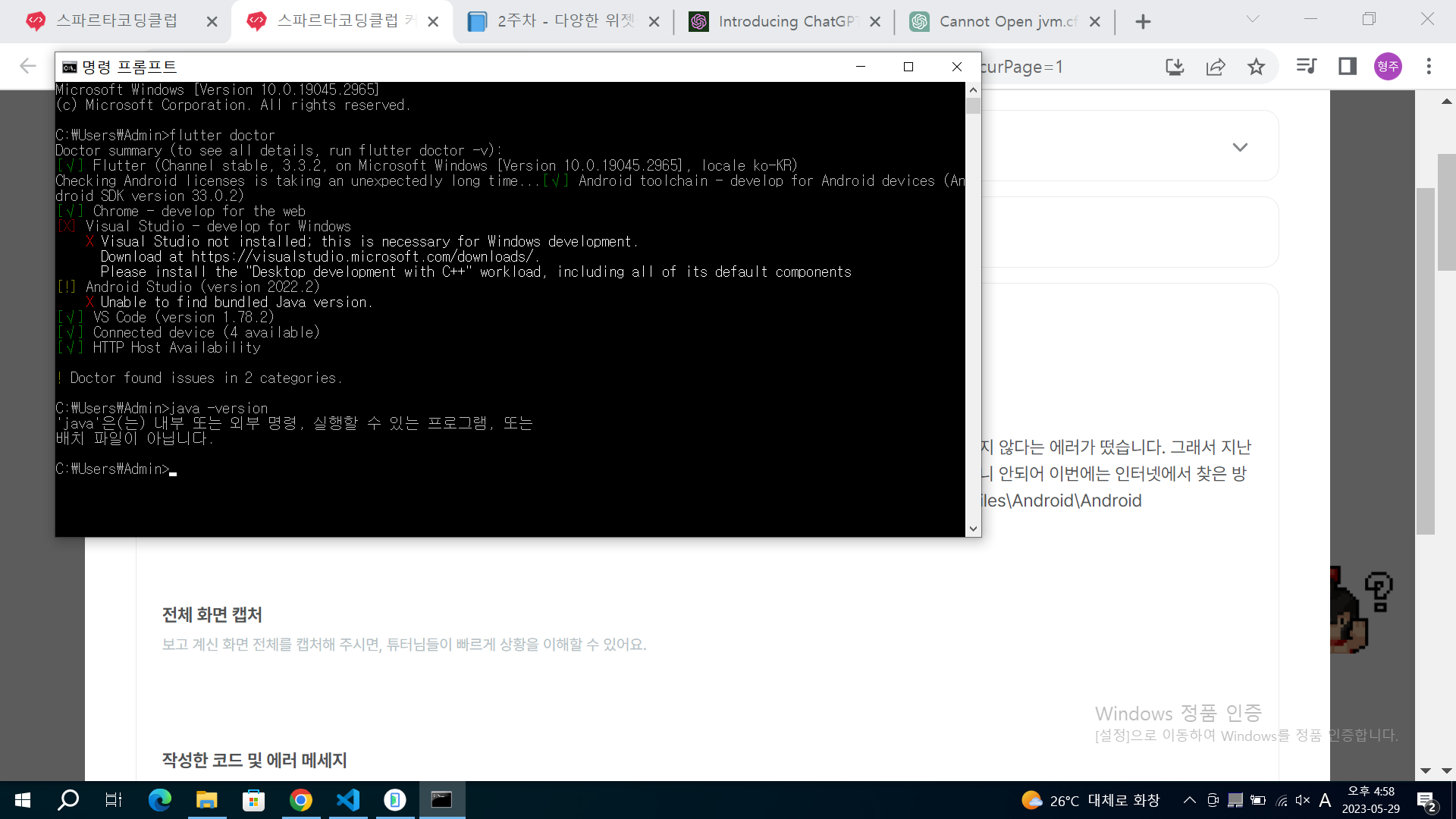Expand the collapsed card chevron on page
The image size is (1456, 819).
[1240, 147]
